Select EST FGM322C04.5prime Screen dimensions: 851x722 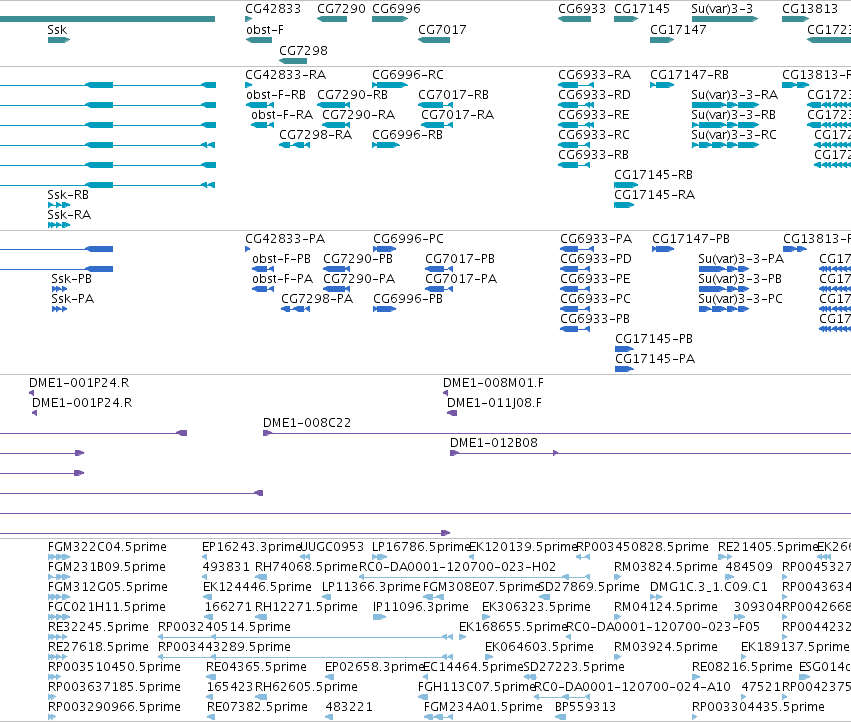click(107, 547)
